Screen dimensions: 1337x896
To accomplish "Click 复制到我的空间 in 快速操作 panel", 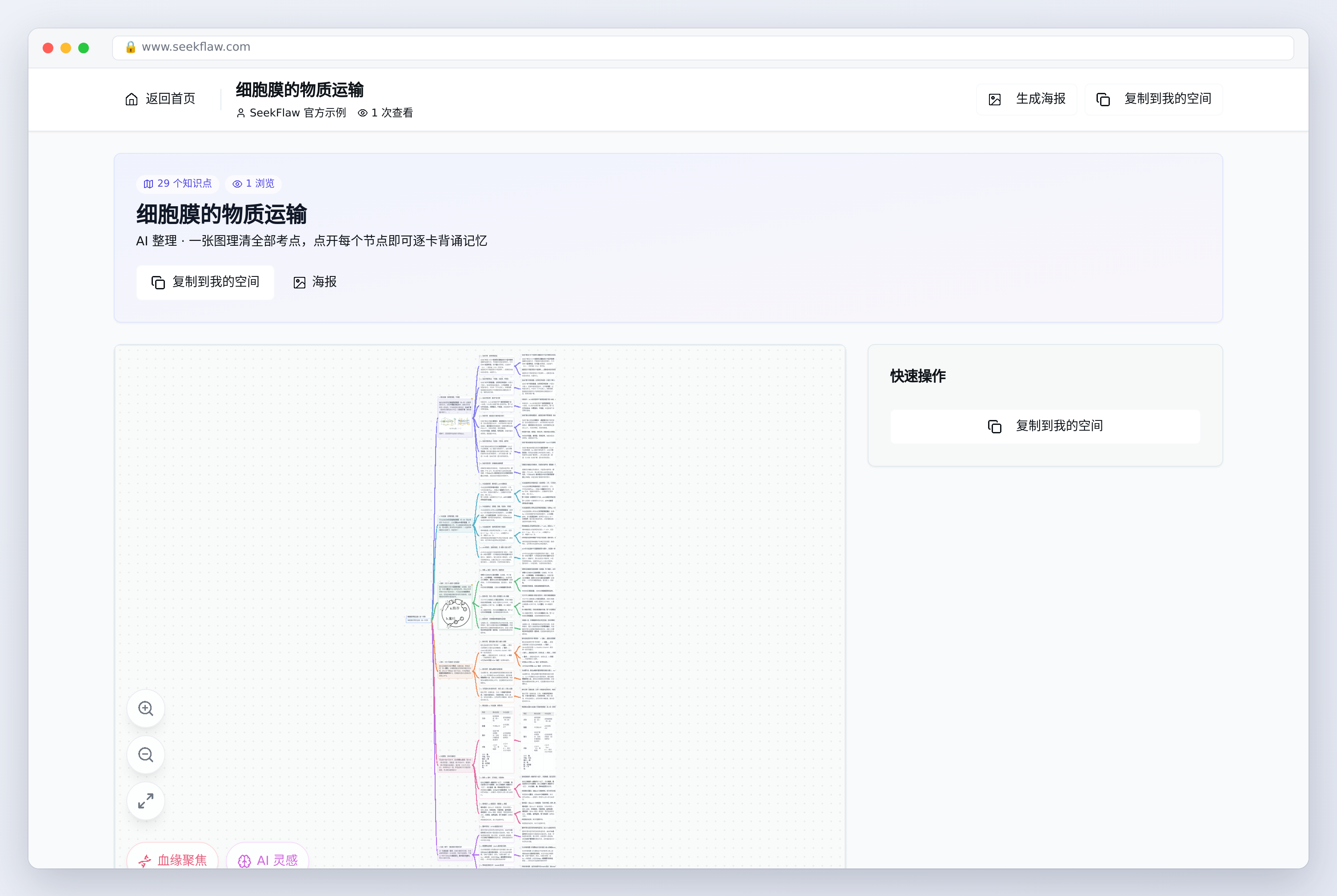I will coord(1045,426).
